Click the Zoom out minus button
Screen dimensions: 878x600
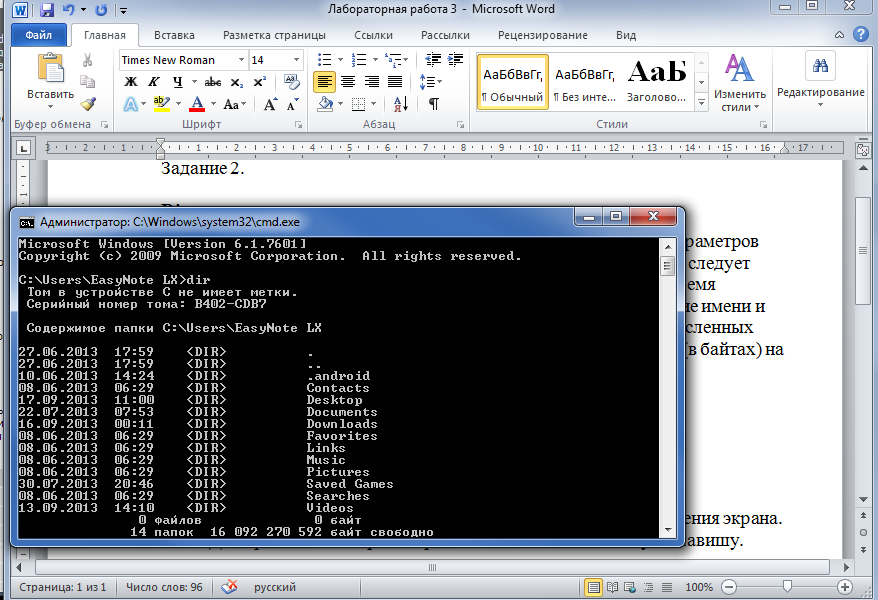(x=728, y=587)
